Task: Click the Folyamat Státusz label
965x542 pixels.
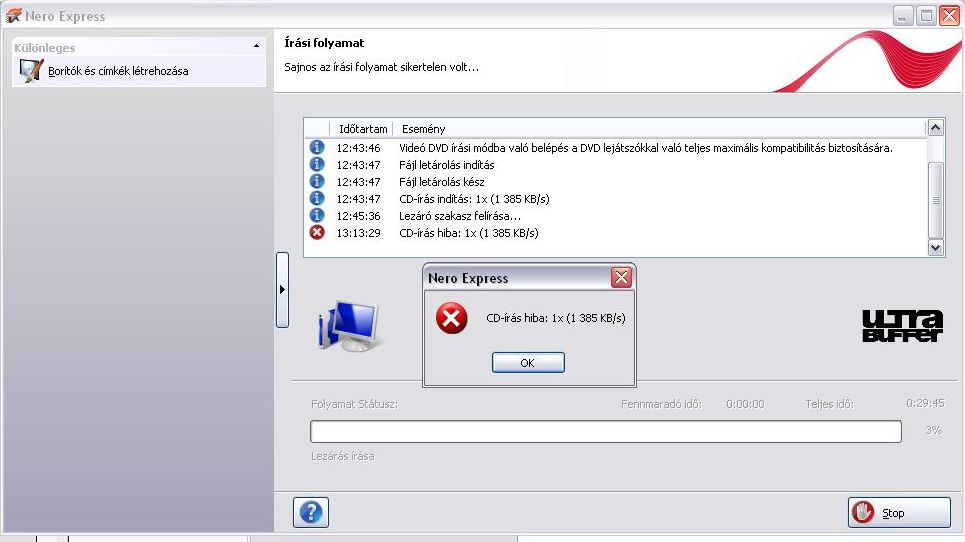Action: pyautogui.click(x=354, y=404)
